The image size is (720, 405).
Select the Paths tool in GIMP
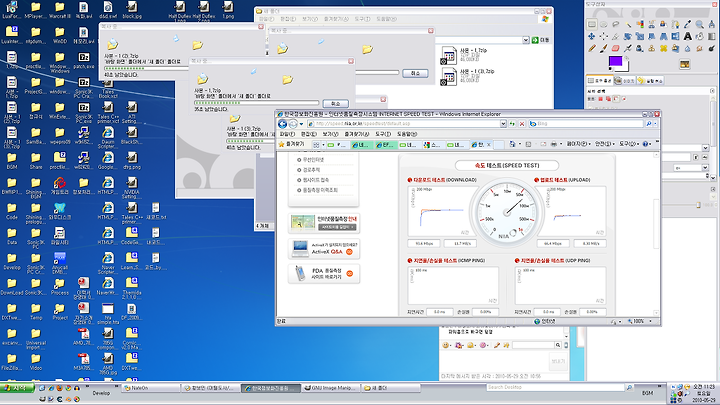pyautogui.click(x=675, y=24)
